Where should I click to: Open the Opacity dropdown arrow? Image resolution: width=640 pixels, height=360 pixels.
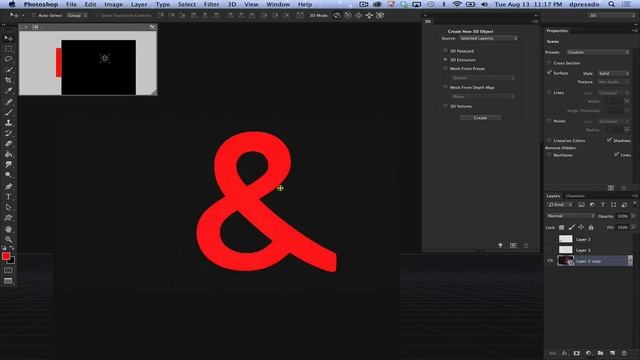coord(633,216)
